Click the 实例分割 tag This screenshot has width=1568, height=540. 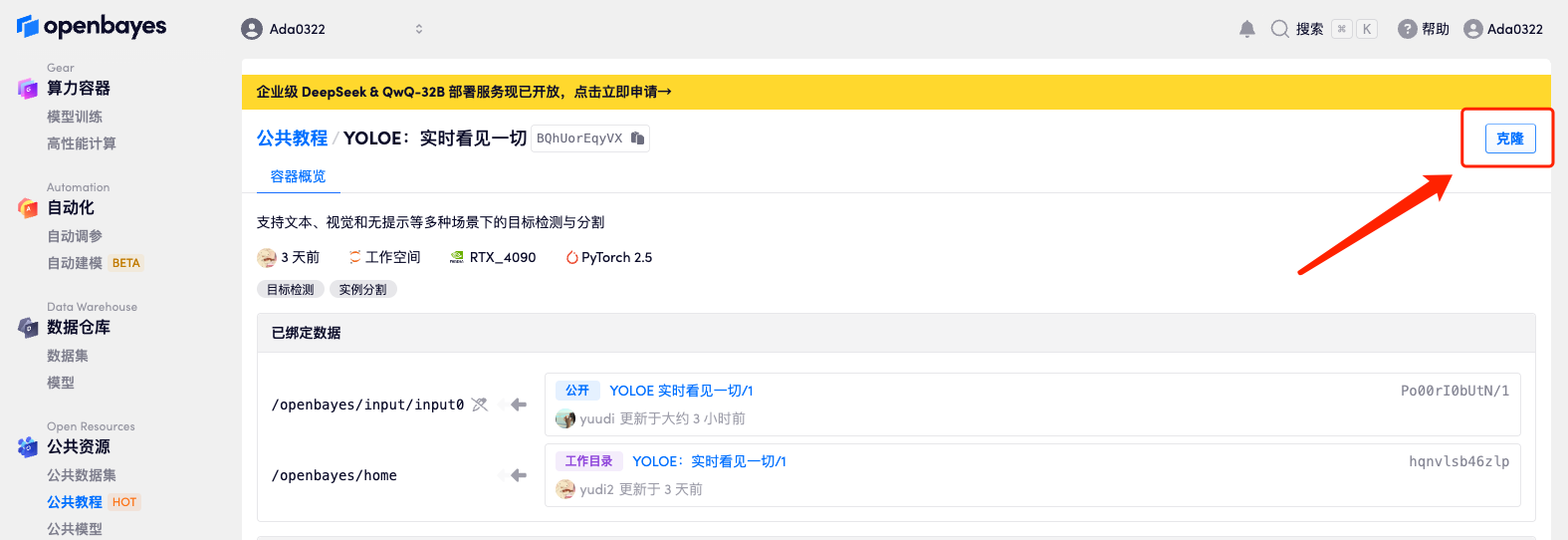click(x=362, y=289)
